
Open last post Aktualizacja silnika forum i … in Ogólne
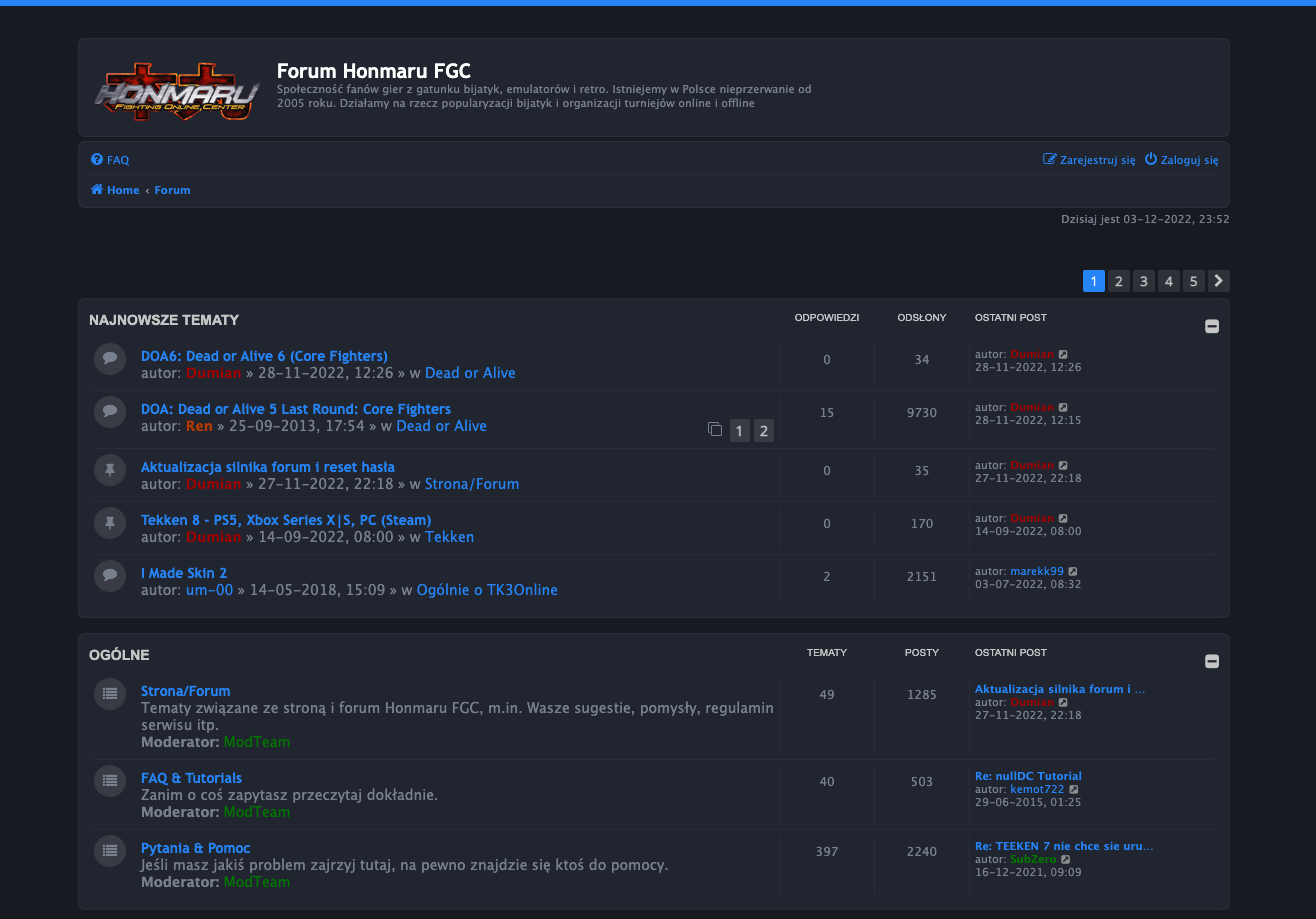(1060, 689)
